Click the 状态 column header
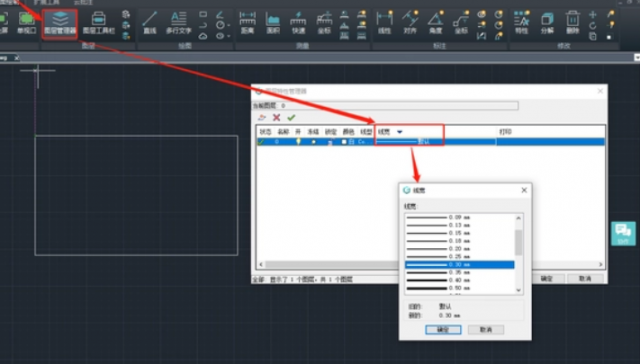640x364 pixels. click(x=266, y=132)
